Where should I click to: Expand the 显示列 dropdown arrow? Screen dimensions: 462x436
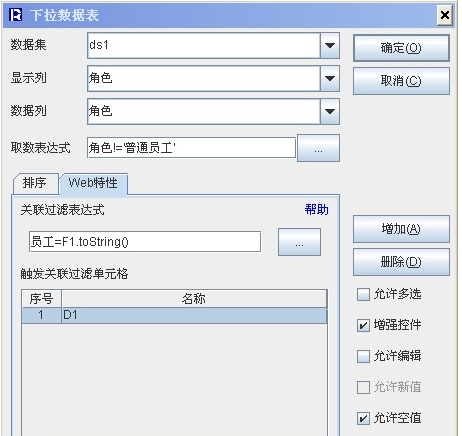[x=330, y=78]
